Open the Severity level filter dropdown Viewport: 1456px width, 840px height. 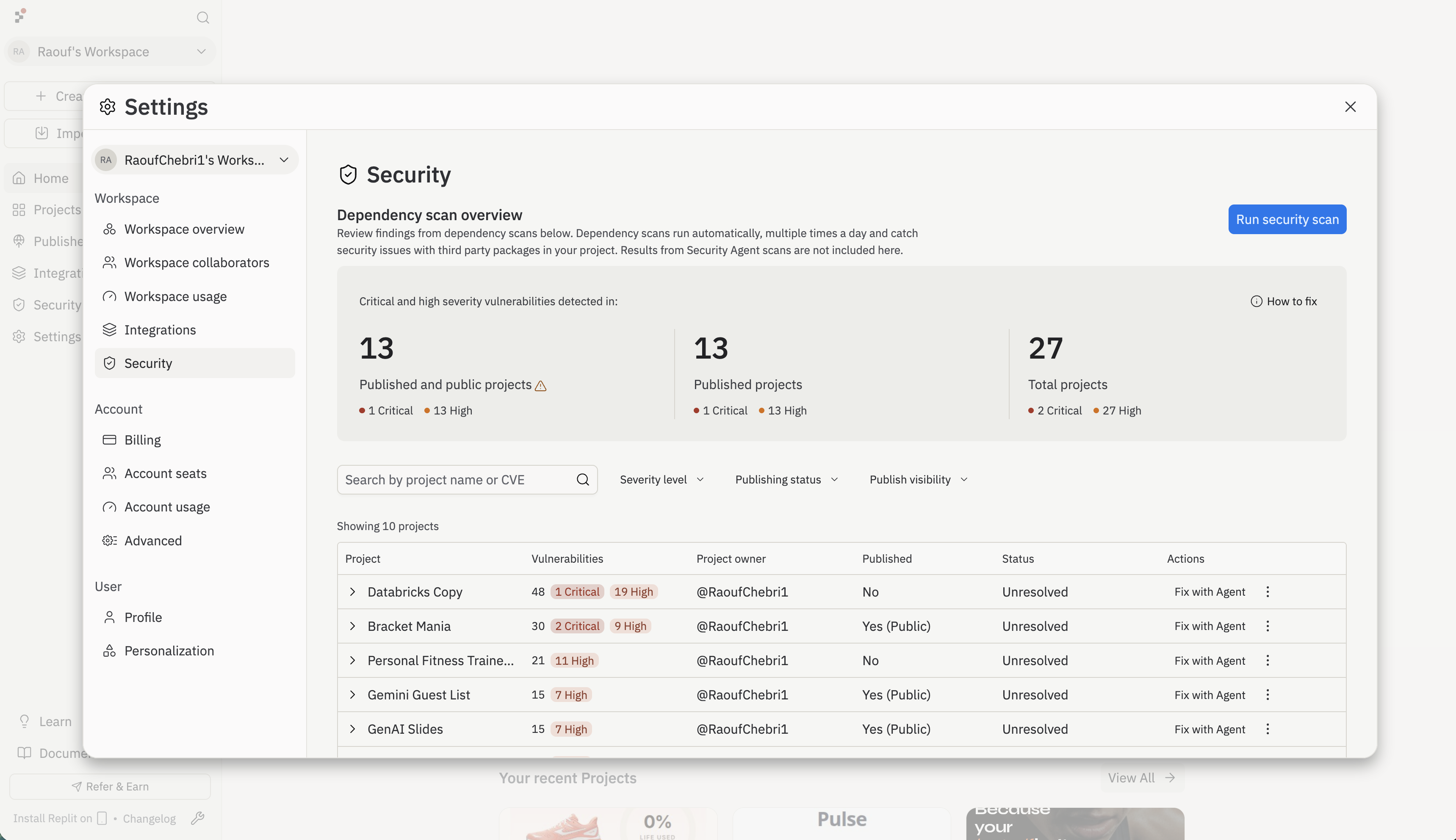click(x=662, y=479)
